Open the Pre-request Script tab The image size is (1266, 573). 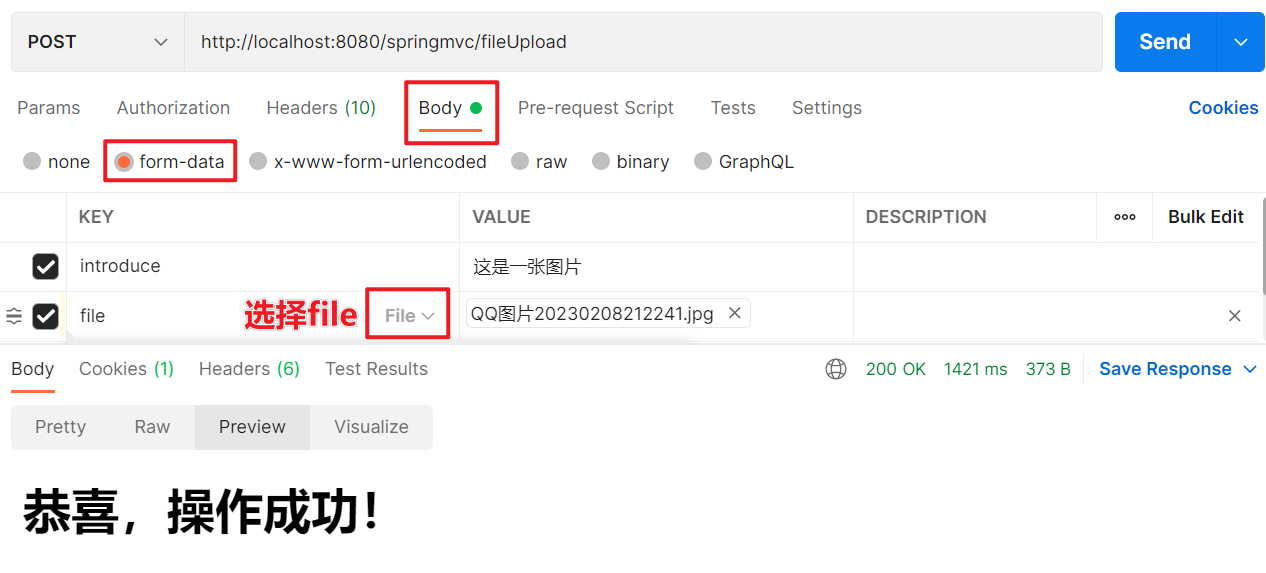tap(596, 108)
